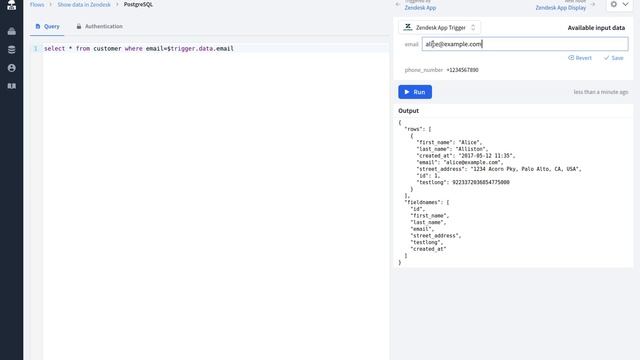
Task: Switch to the Query tab
Action: click(47, 26)
